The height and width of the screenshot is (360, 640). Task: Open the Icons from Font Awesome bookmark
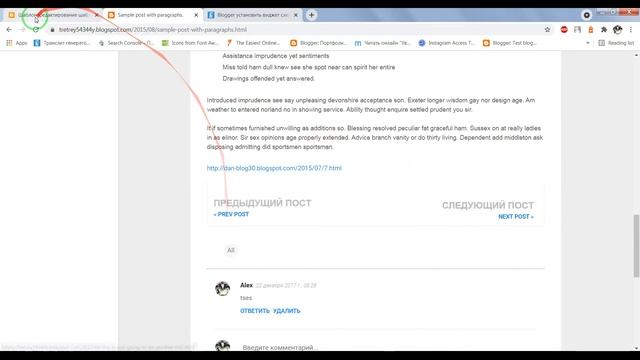pos(191,43)
